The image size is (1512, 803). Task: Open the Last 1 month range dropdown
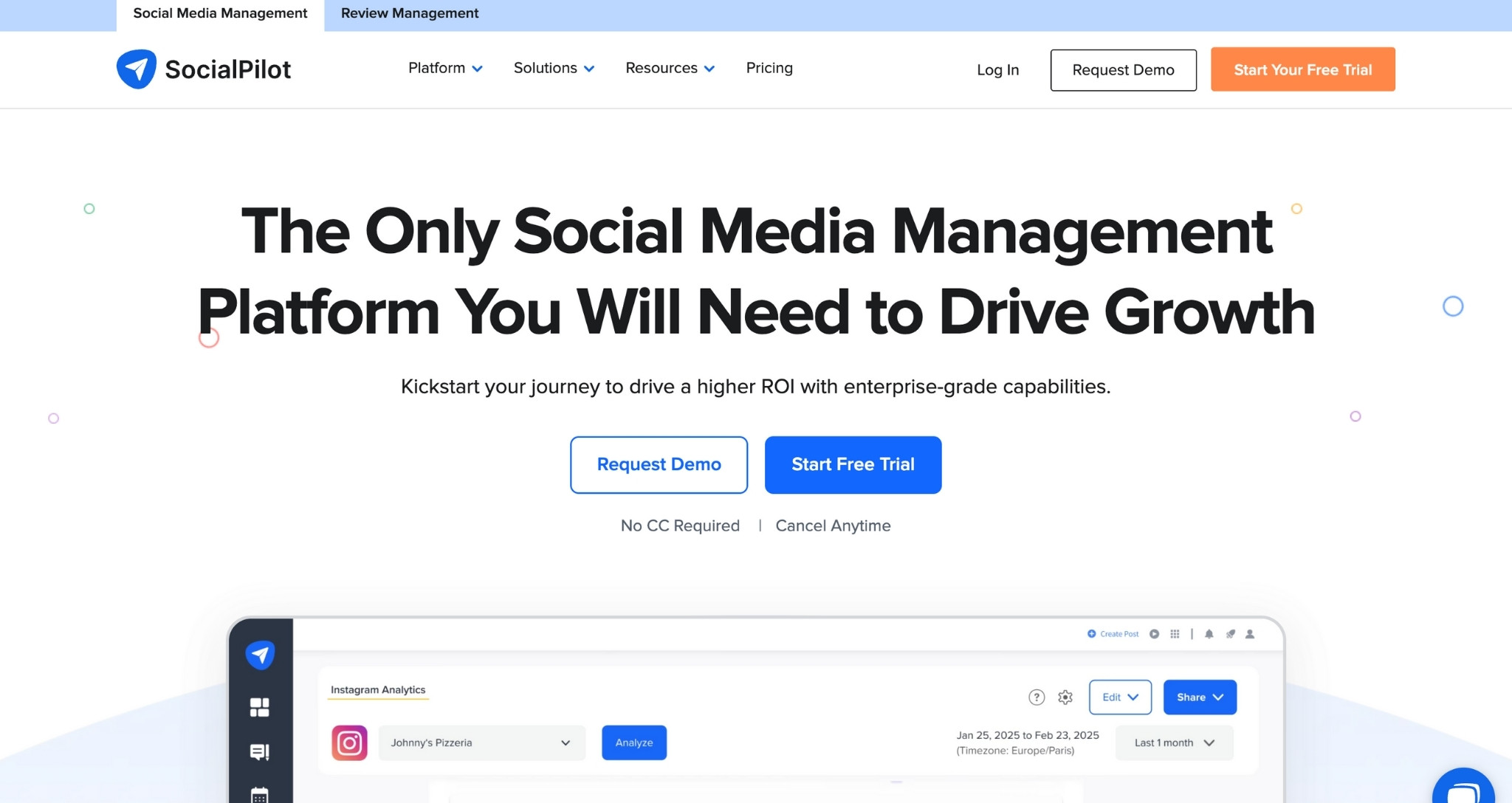(1174, 742)
